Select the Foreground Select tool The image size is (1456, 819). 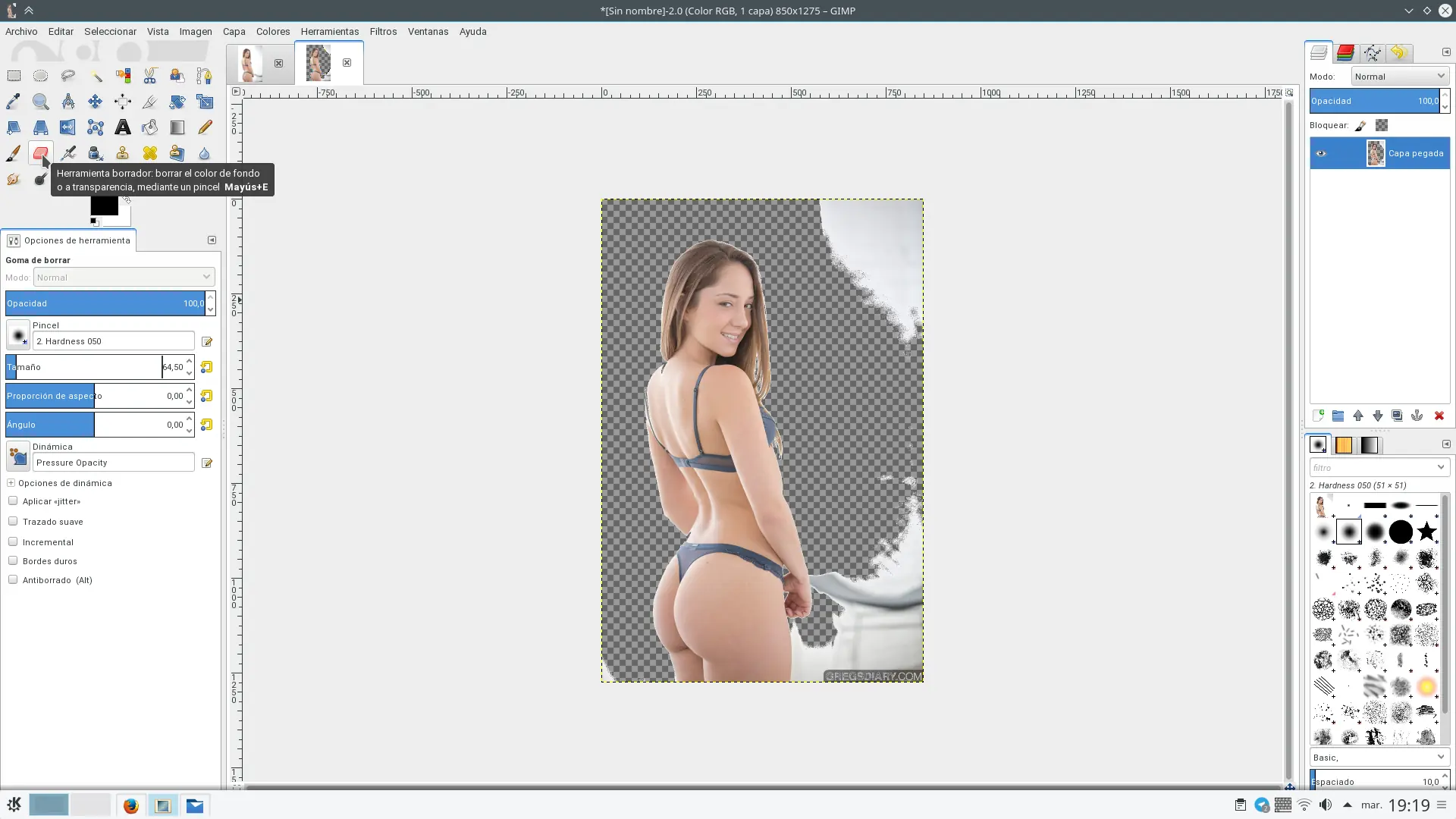pyautogui.click(x=177, y=76)
